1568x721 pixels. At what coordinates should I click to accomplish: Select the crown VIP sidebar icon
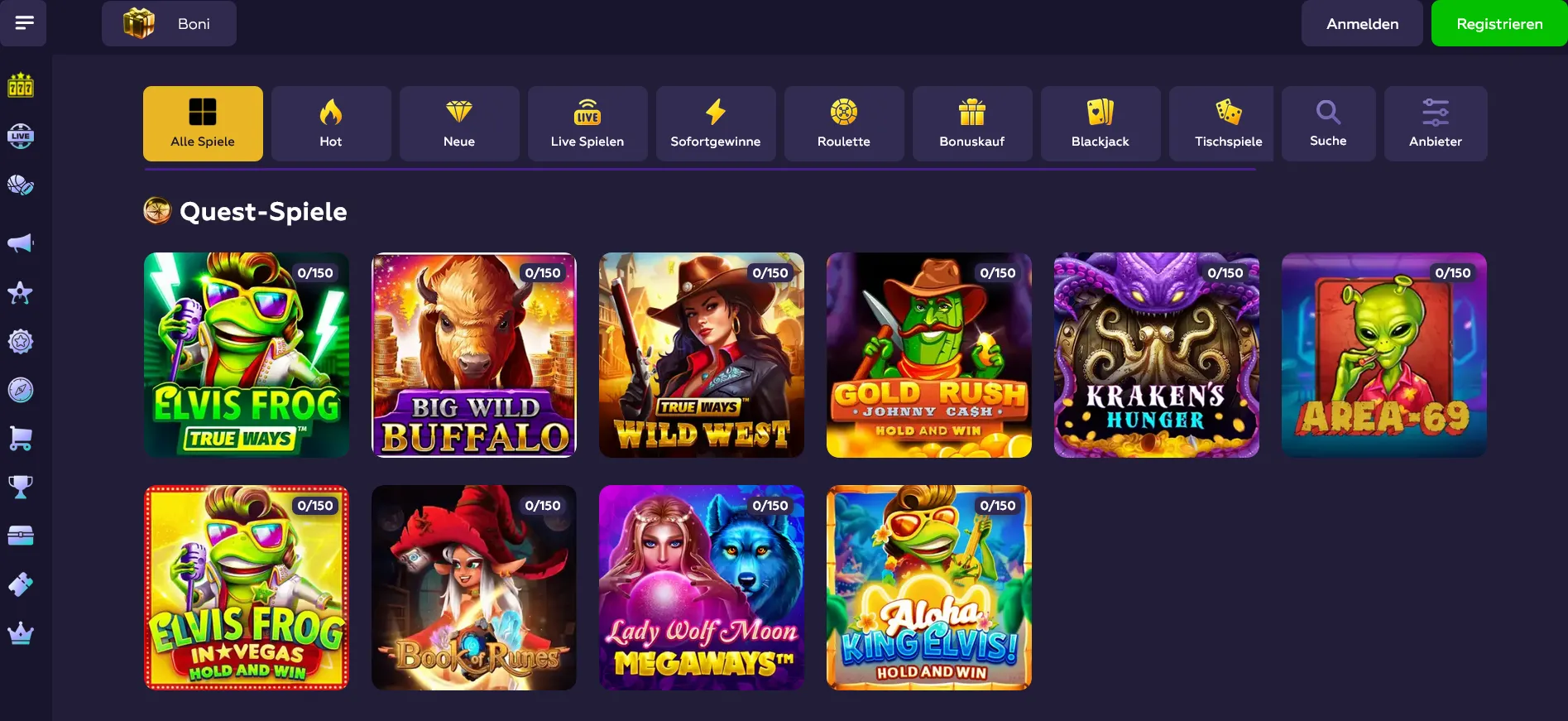21,633
